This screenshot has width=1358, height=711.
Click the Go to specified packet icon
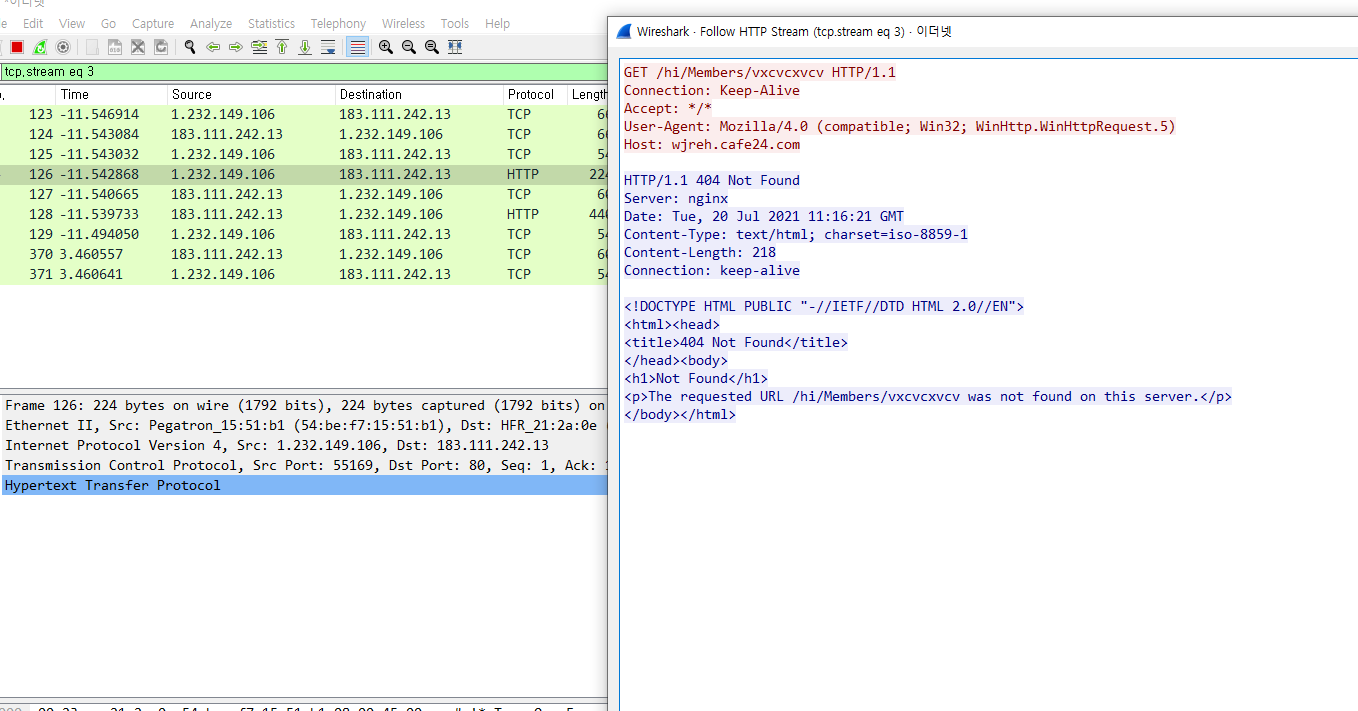coord(259,47)
